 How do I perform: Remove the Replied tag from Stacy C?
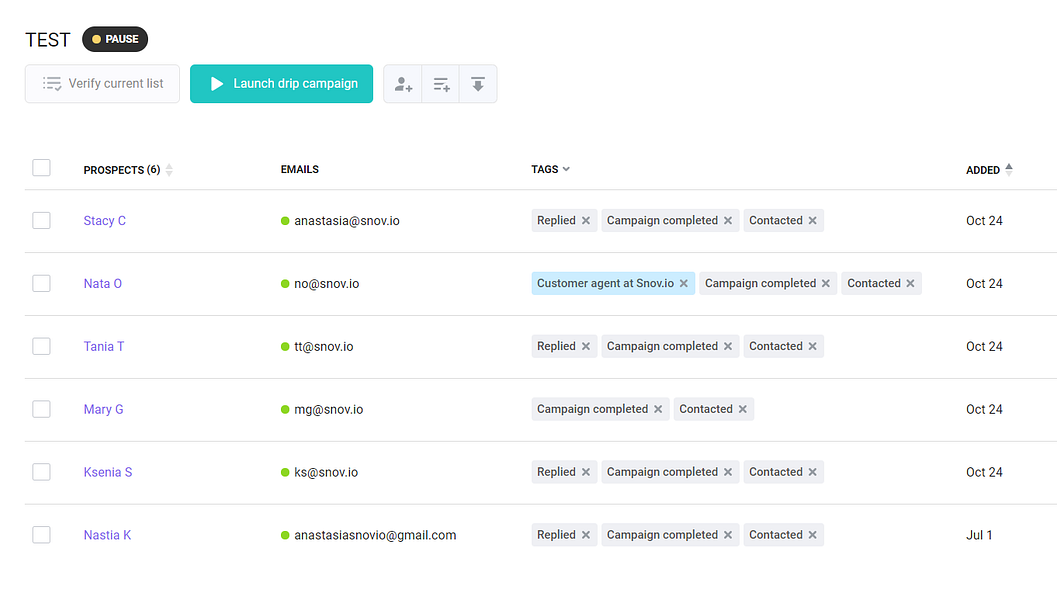tap(586, 221)
